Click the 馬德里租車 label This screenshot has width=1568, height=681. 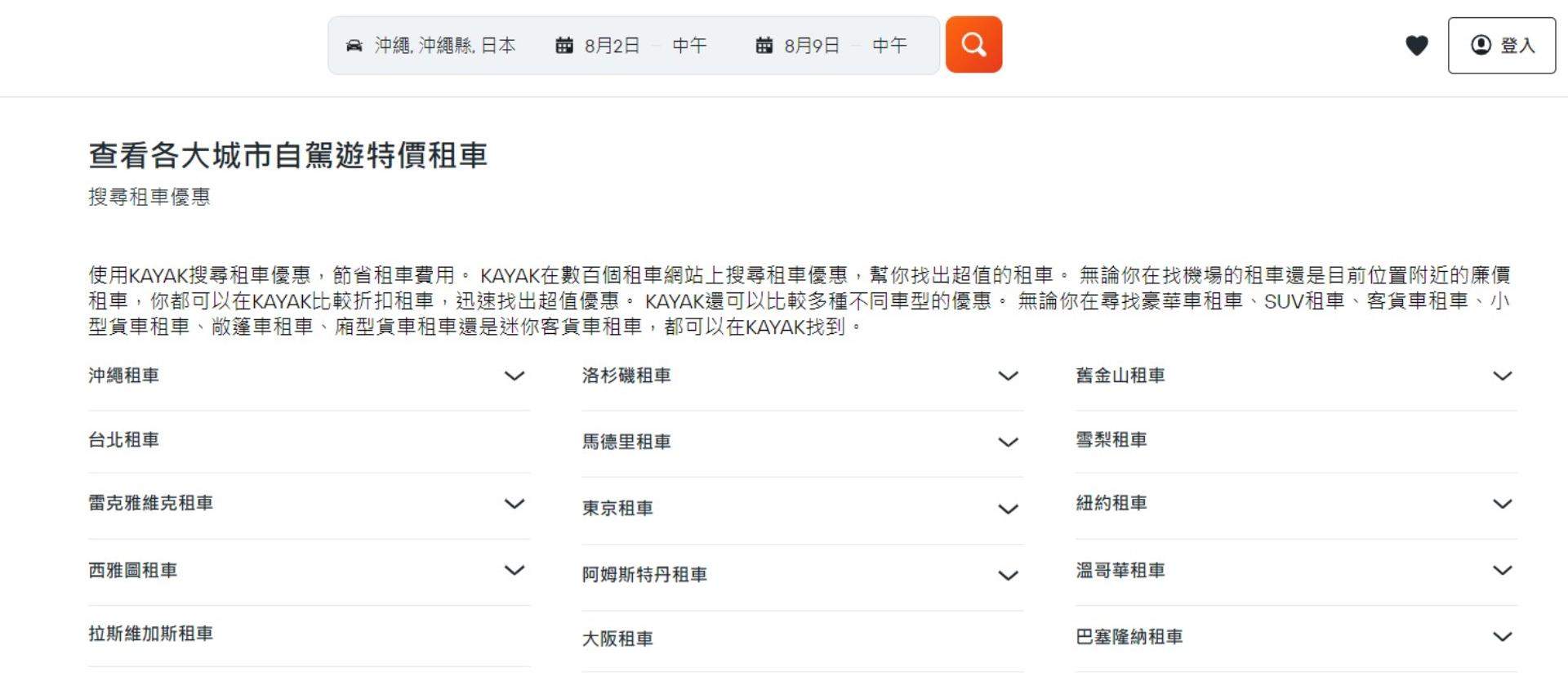click(626, 442)
